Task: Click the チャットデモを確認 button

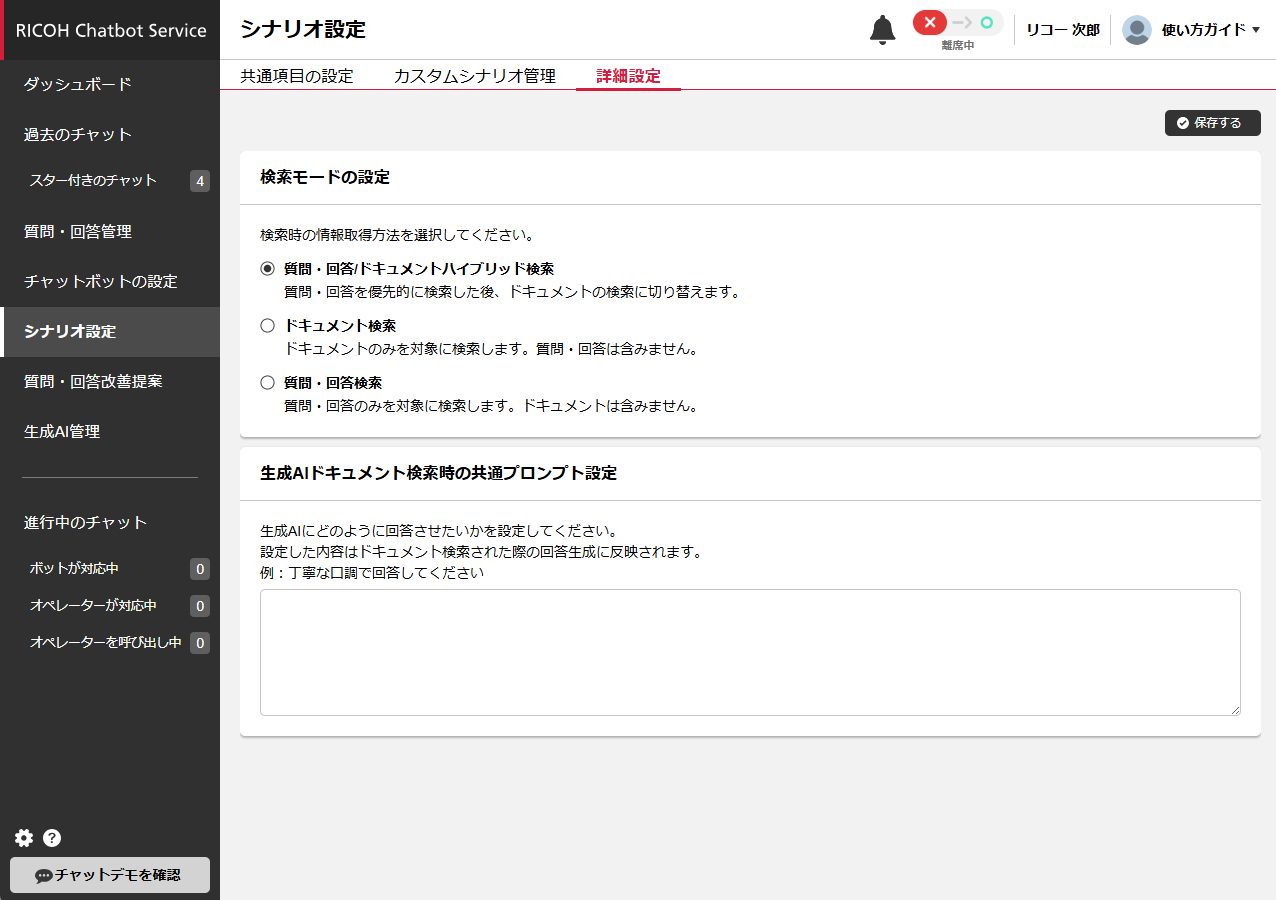Action: 110,875
